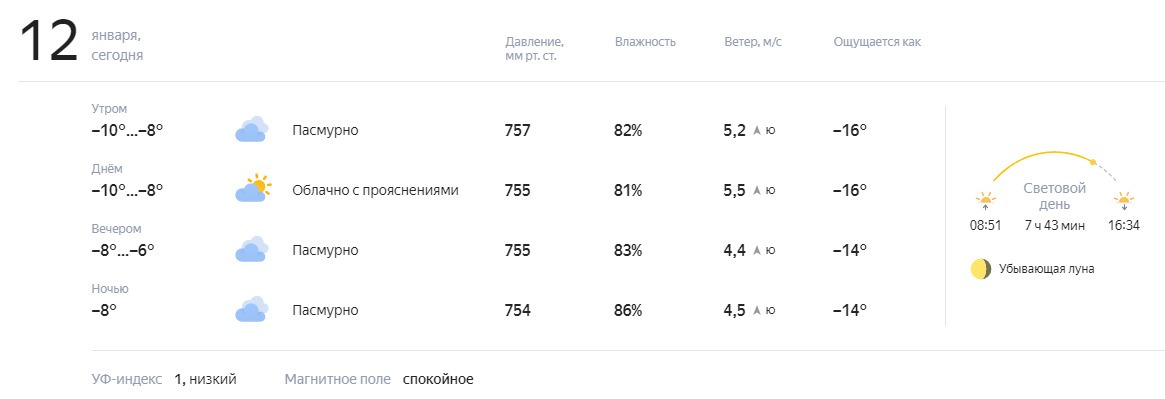Click the waning moon phase icon
Image resolution: width=1165 pixels, height=399 pixels.
click(981, 269)
